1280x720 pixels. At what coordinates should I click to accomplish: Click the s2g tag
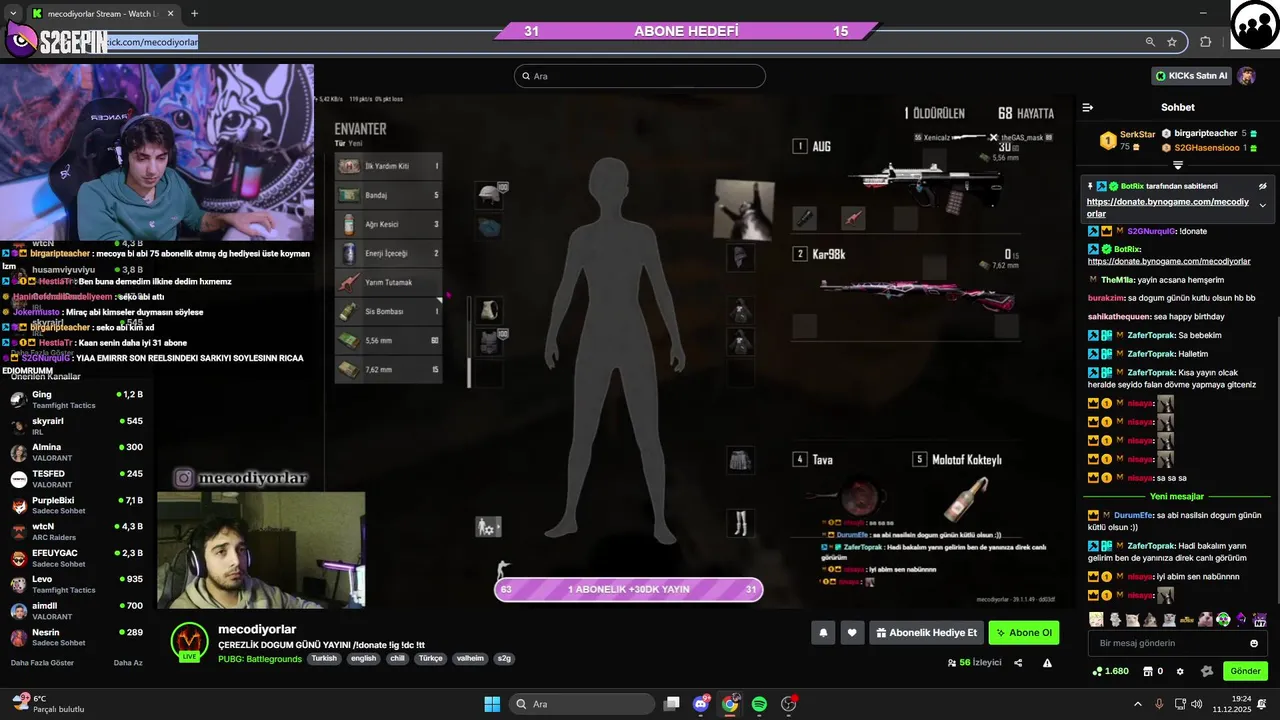click(504, 659)
